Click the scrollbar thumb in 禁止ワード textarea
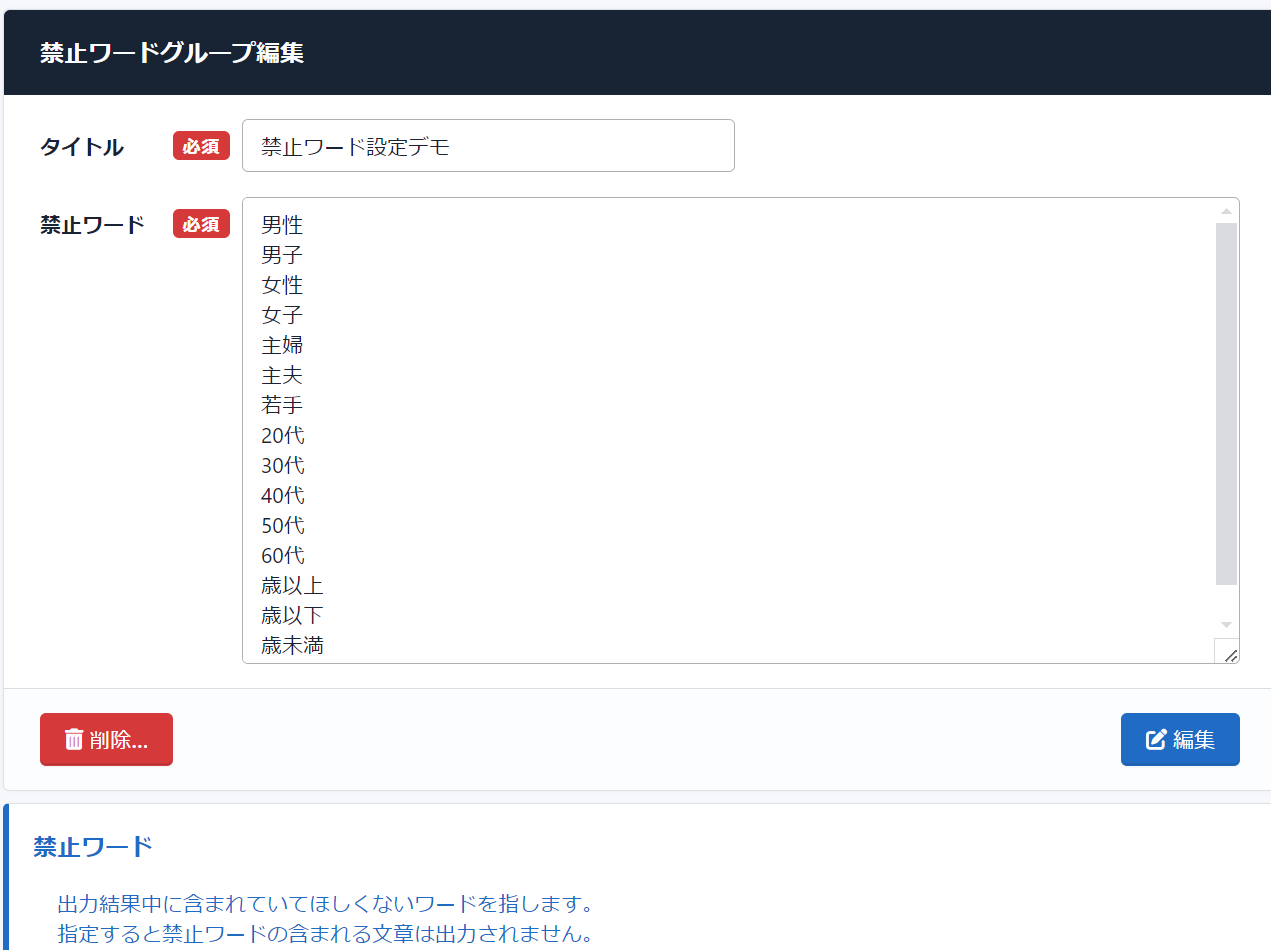The width and height of the screenshot is (1271, 950). pos(1226,404)
